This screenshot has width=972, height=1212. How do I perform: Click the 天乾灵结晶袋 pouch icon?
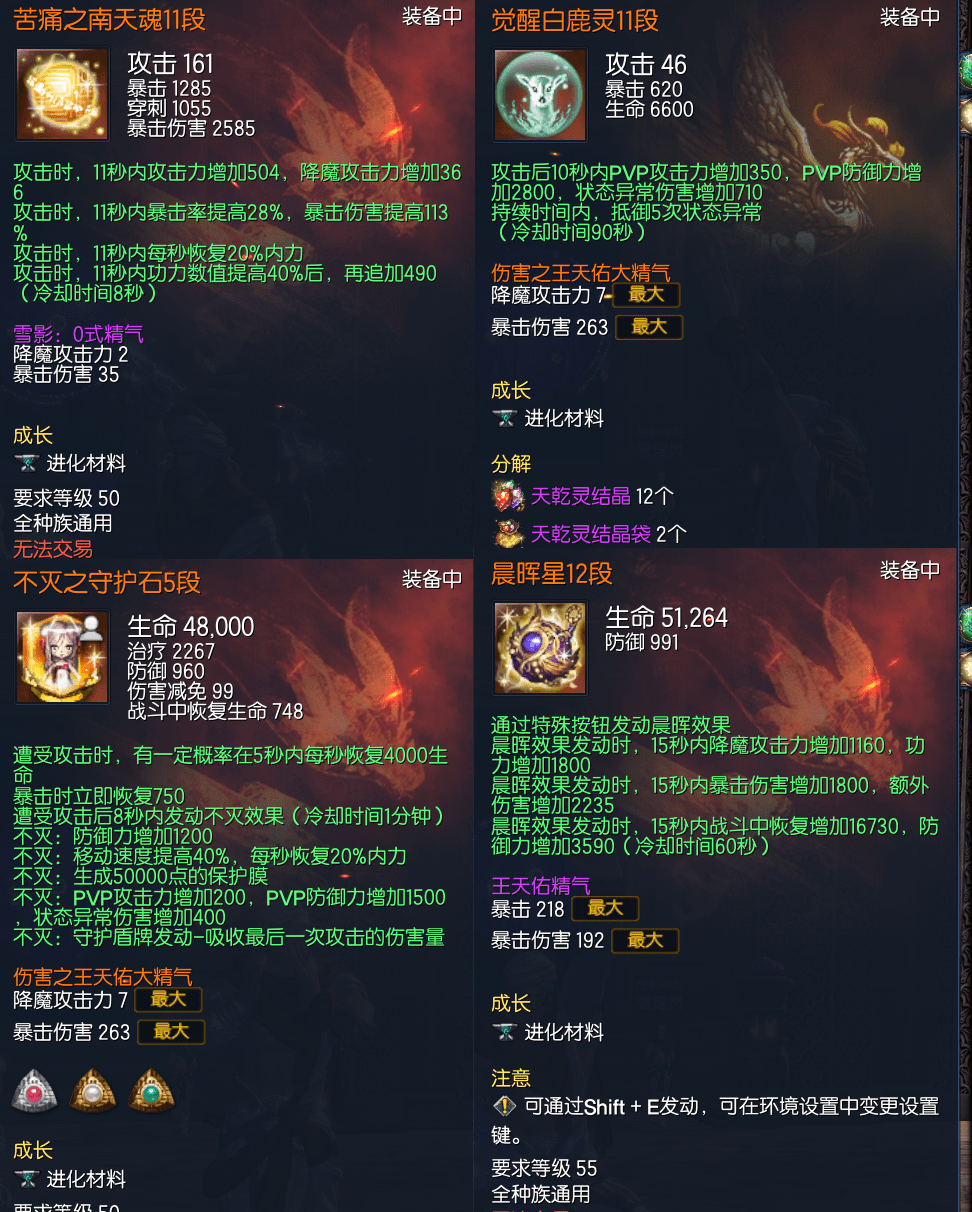508,533
